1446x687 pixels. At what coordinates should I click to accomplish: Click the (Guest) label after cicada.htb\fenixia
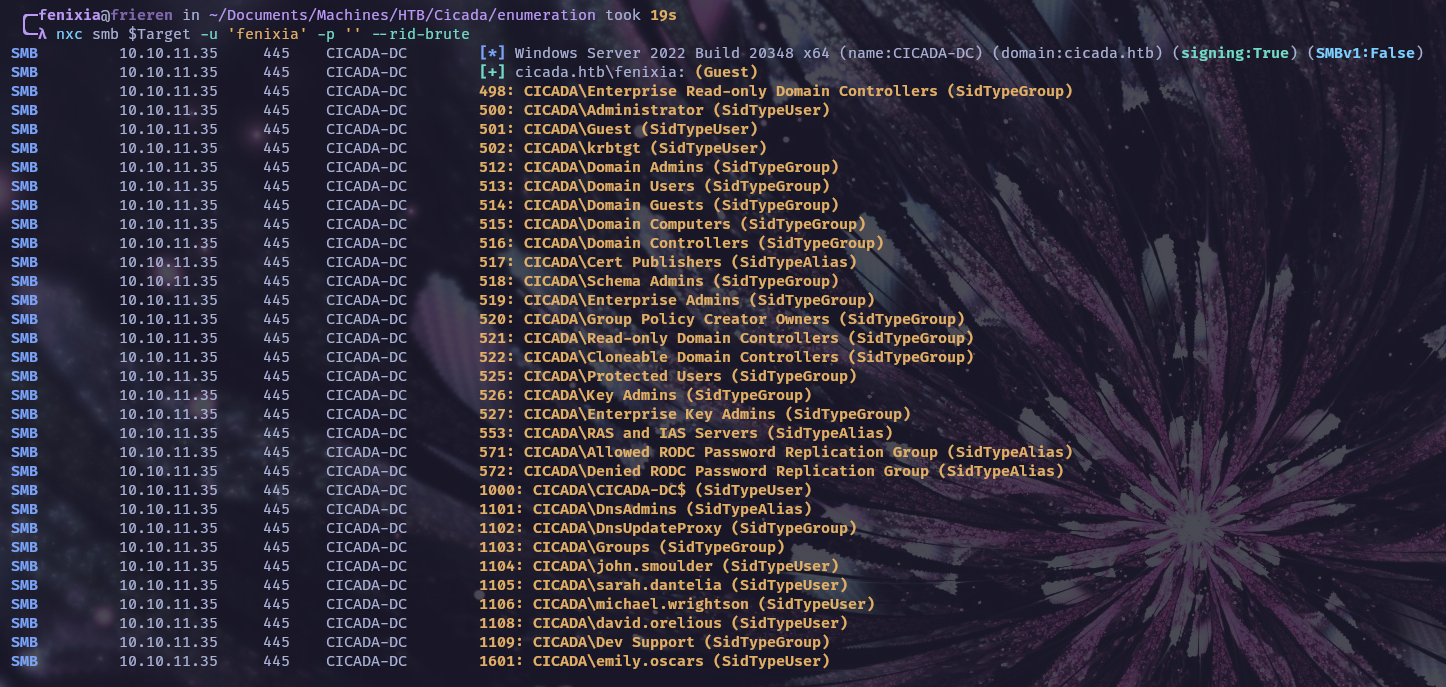tap(726, 72)
